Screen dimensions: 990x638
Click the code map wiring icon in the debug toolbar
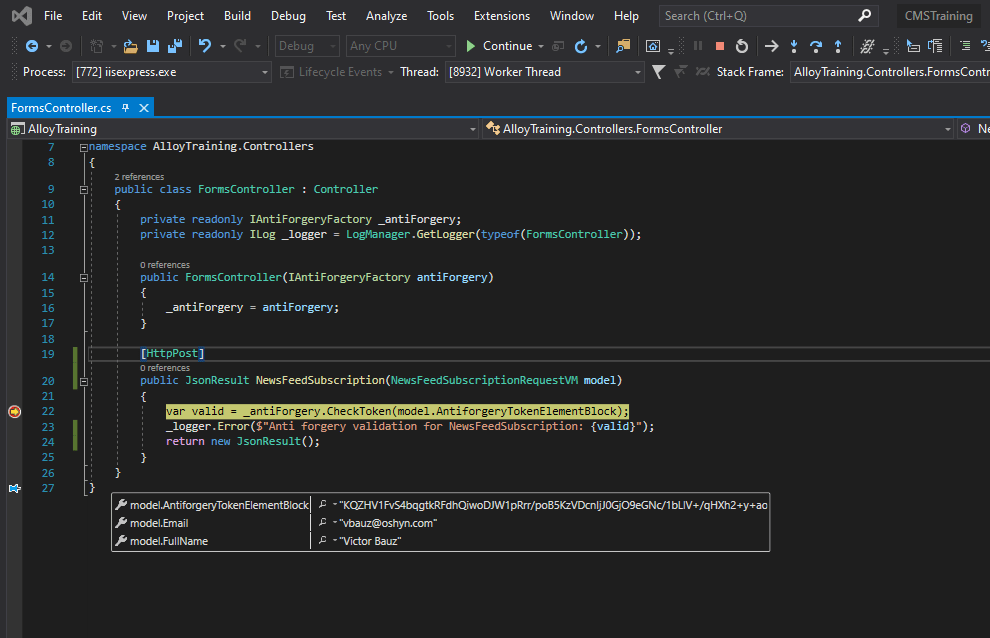[x=868, y=46]
